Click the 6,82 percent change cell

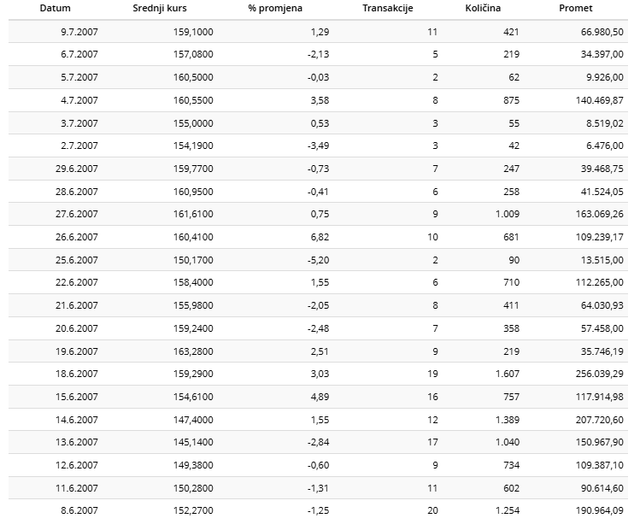pyautogui.click(x=320, y=237)
